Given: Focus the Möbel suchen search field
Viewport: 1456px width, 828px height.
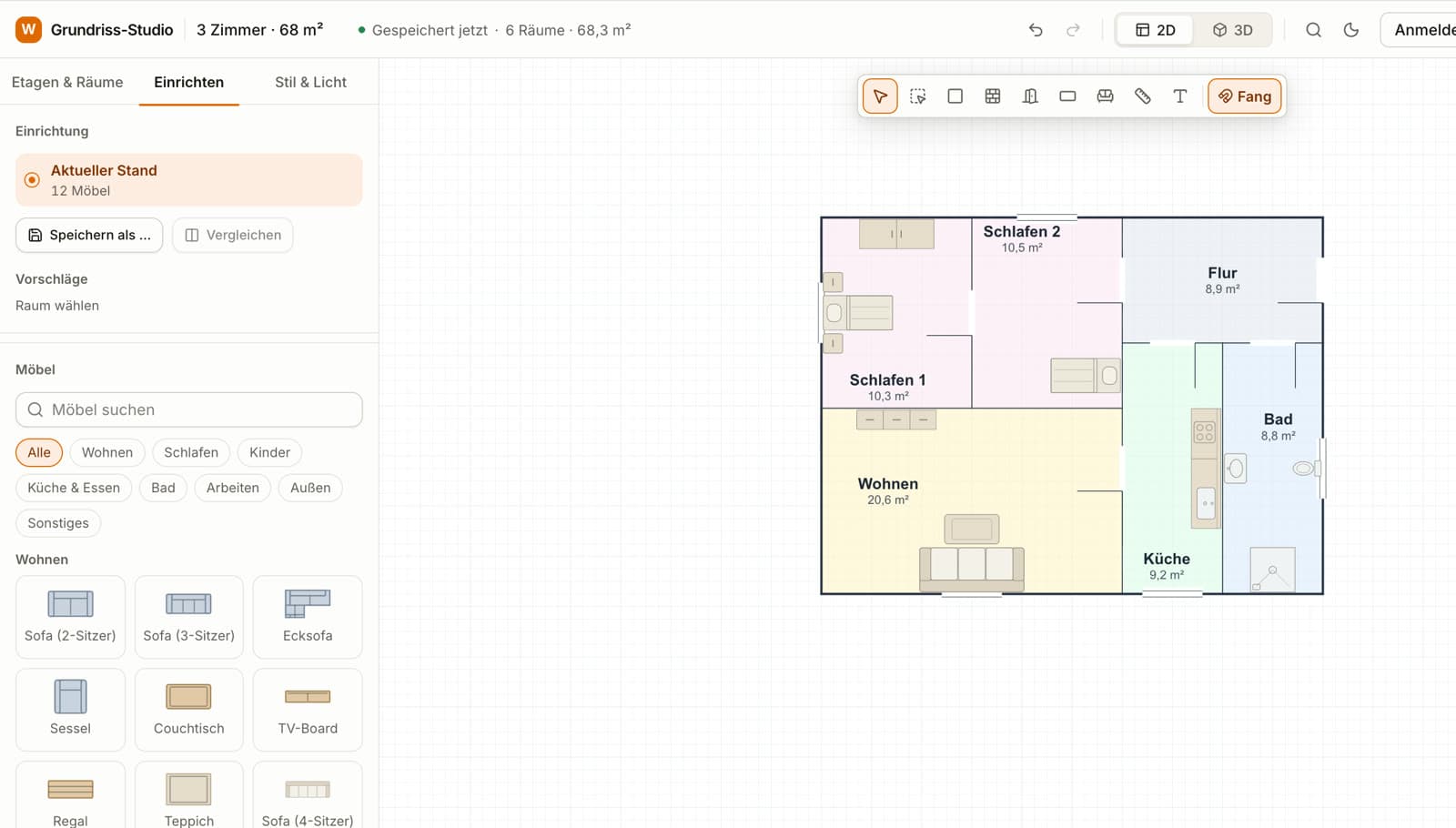Looking at the screenshot, I should pyautogui.click(x=188, y=409).
